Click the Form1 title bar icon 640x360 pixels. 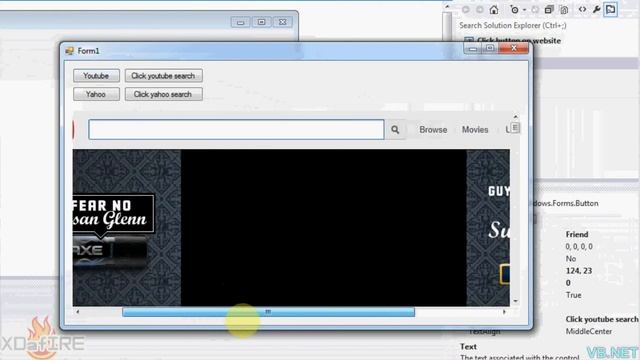(69, 51)
